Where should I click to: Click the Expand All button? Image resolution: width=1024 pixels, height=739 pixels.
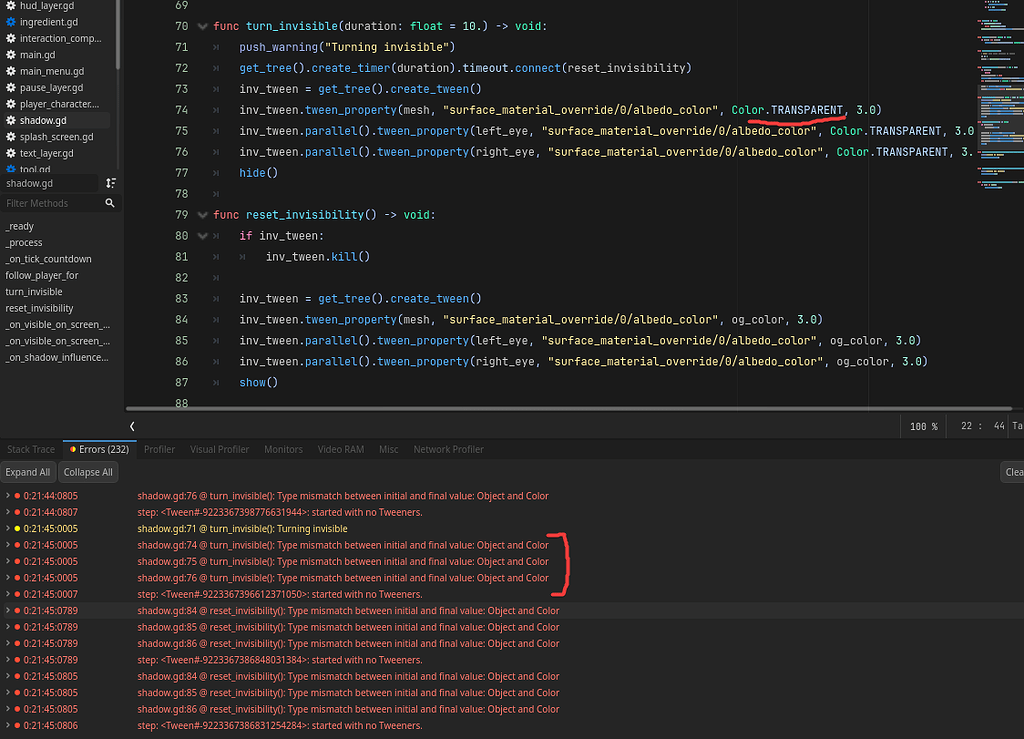pos(28,471)
